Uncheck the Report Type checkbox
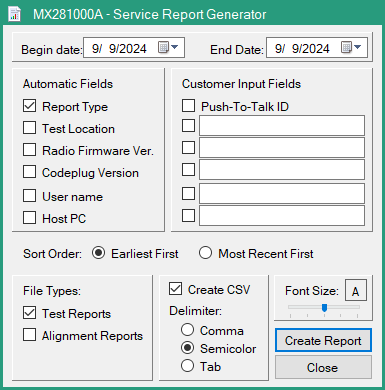The image size is (385, 390). [x=30, y=106]
